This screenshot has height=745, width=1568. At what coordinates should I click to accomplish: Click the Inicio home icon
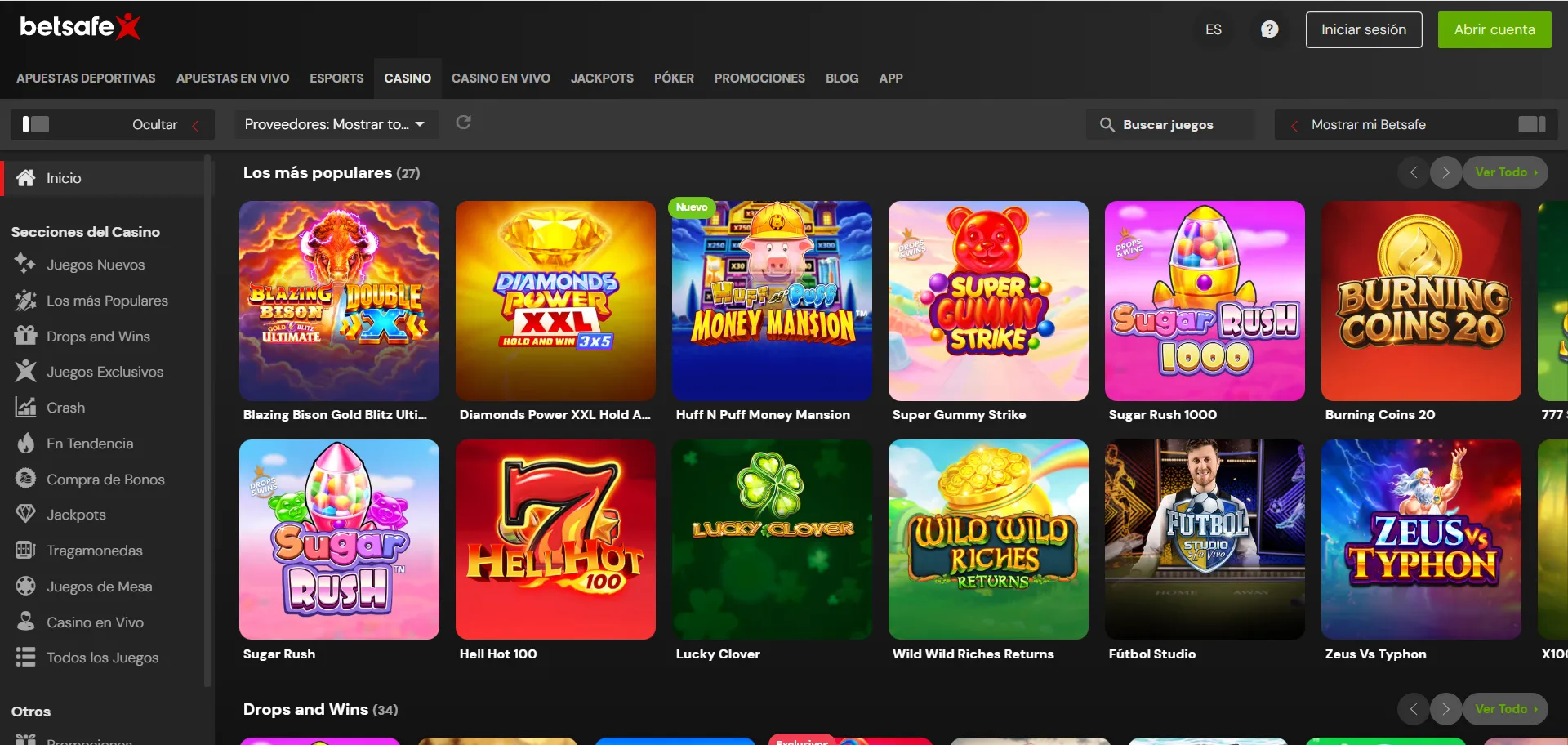[x=26, y=178]
